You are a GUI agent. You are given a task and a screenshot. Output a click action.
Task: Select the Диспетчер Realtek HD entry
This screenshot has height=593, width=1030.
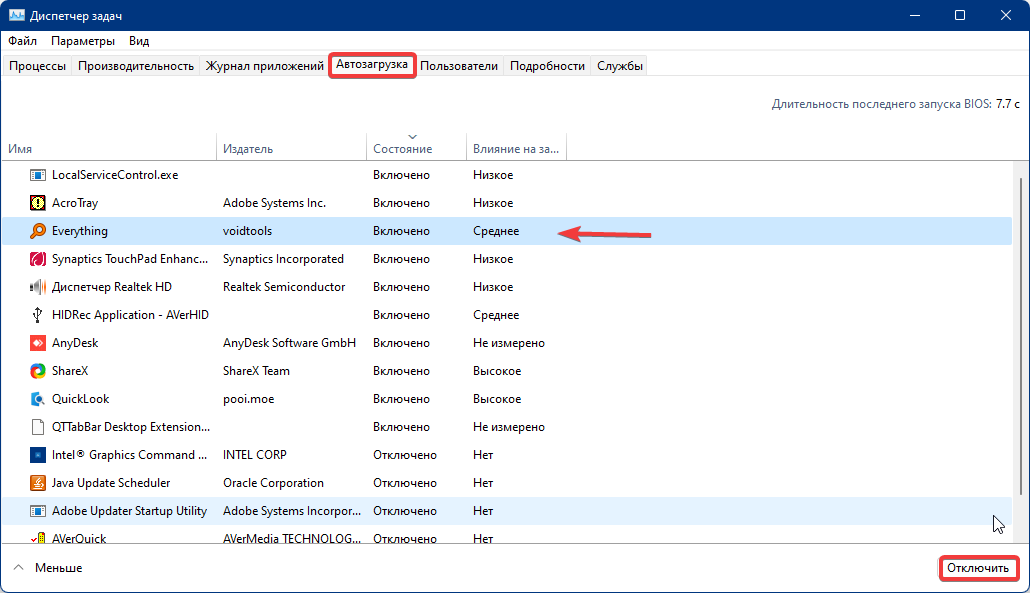[x=112, y=287]
